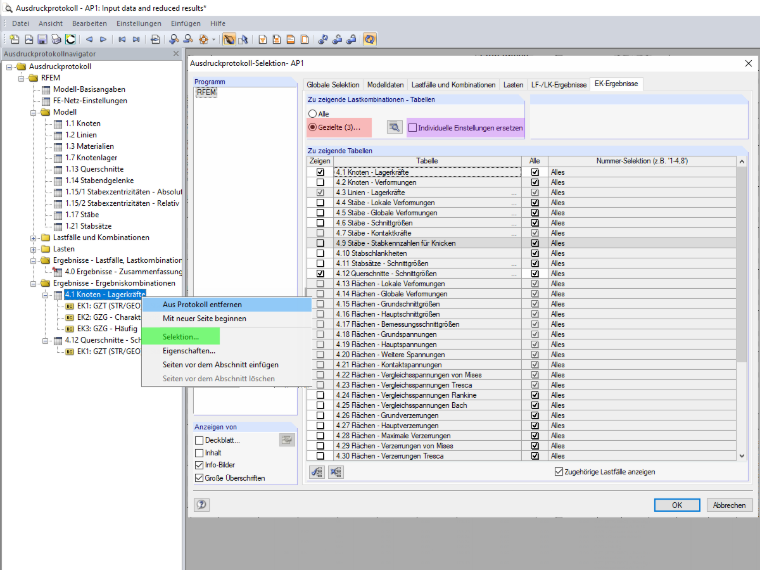This screenshot has height=570, width=760.
Task: Choose 'Selektion...' in context menu
Action: pyautogui.click(x=181, y=337)
